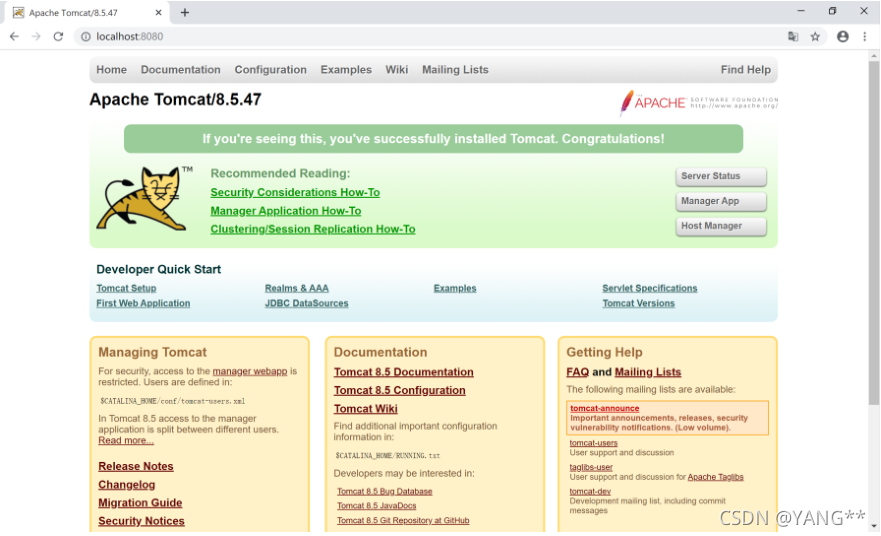Bookmark this page with the star icon
The image size is (881, 536).
(x=815, y=37)
